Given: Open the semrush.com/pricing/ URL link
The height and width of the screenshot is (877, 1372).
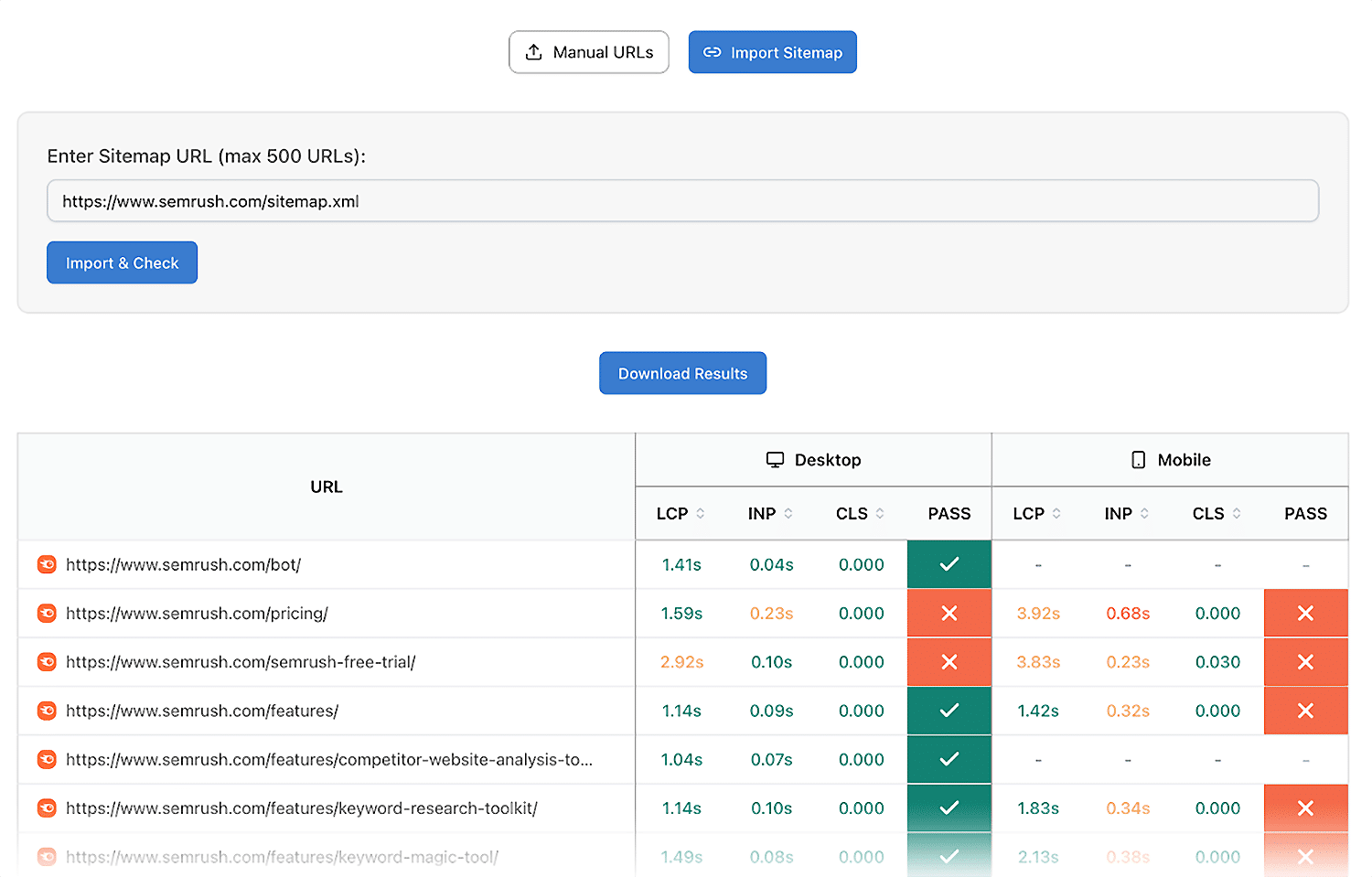Looking at the screenshot, I should click(197, 613).
